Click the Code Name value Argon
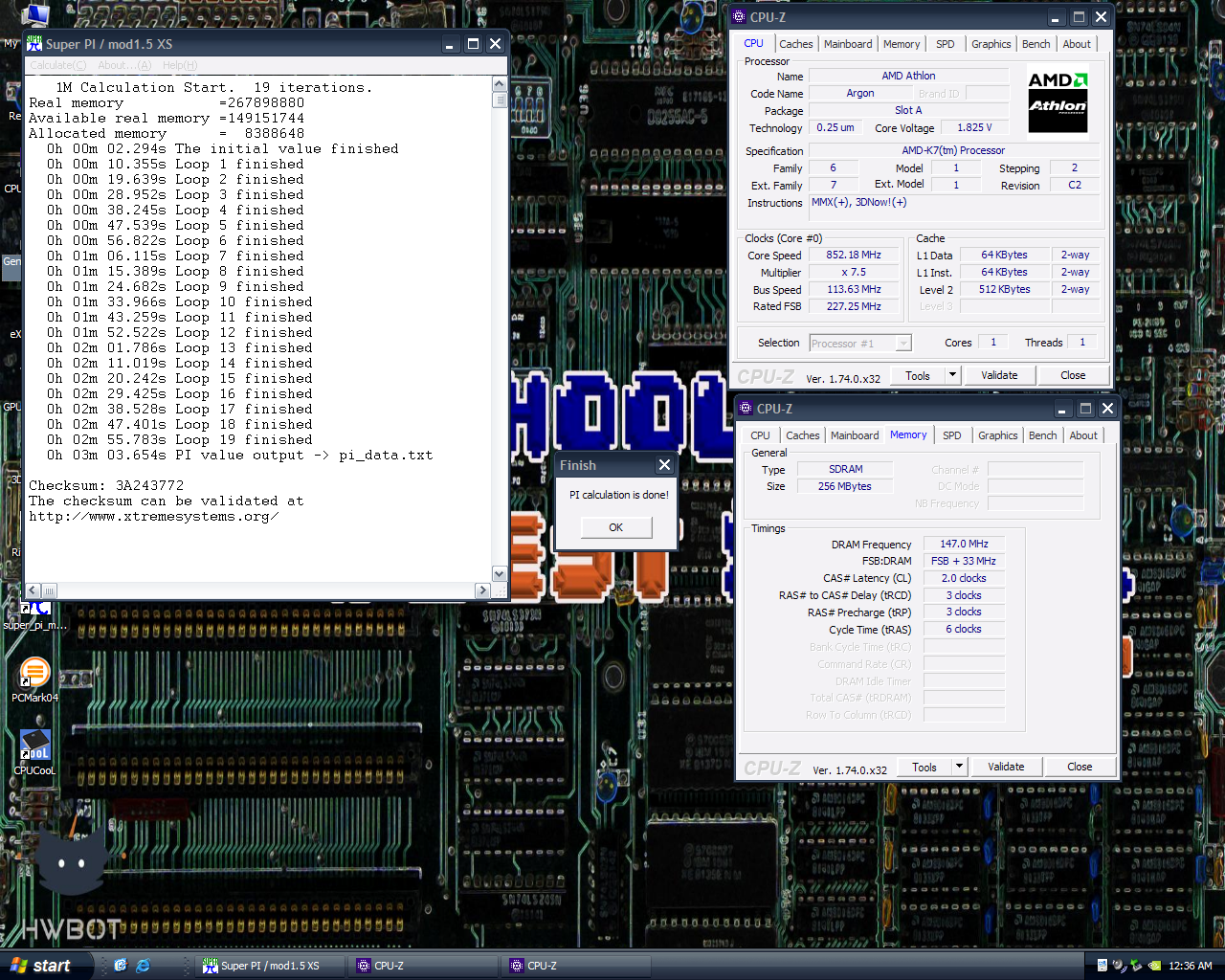 tap(860, 93)
